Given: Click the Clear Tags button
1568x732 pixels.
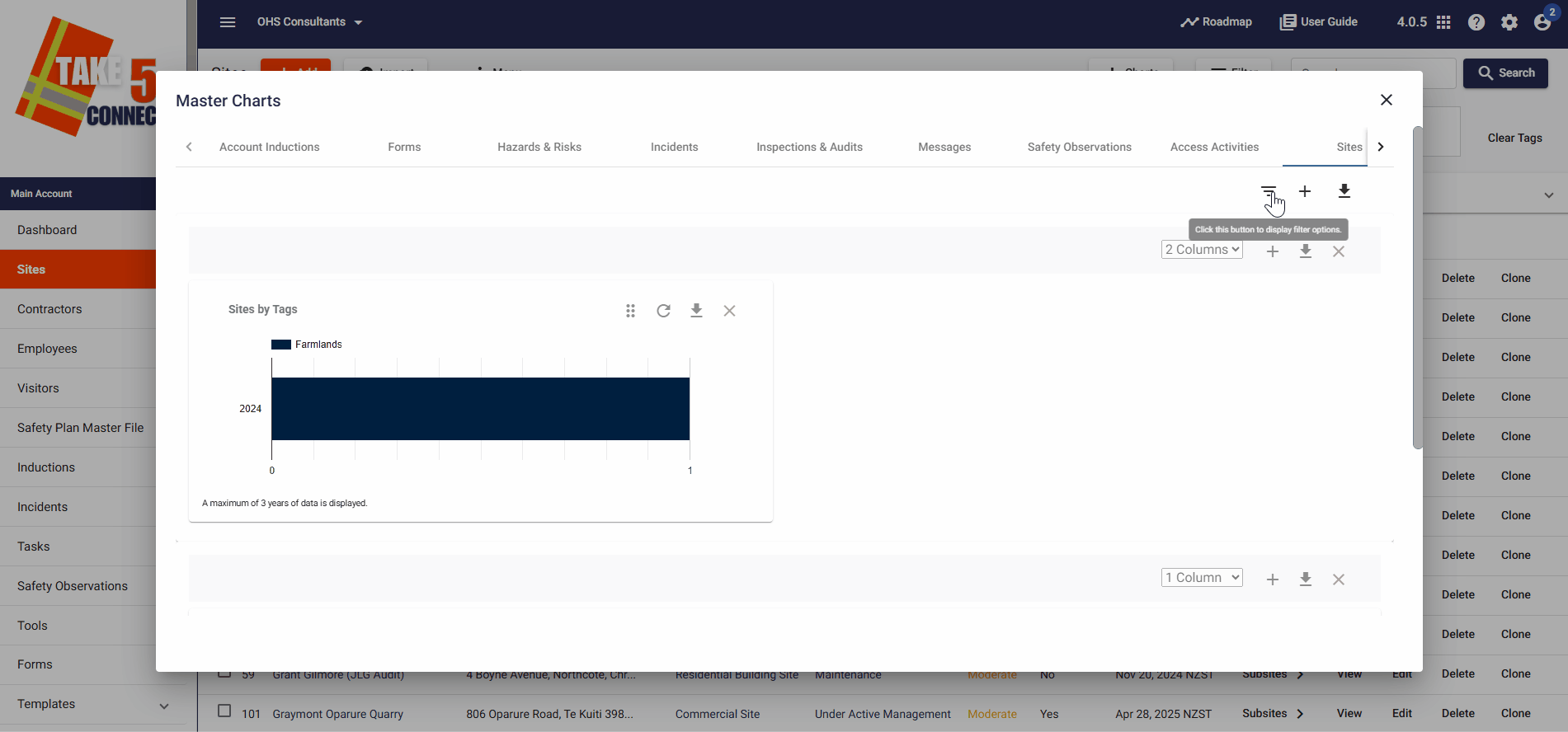Looking at the screenshot, I should point(1514,138).
